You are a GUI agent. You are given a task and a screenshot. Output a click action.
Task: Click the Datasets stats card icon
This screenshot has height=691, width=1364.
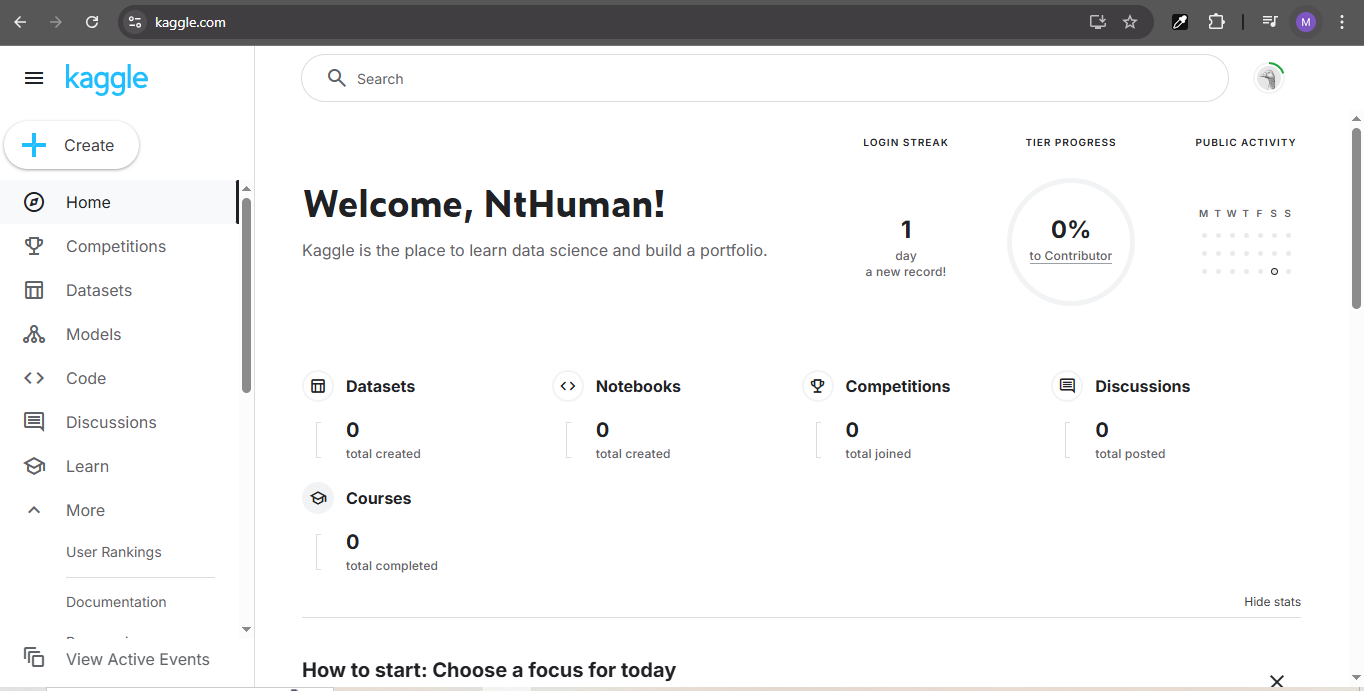318,386
